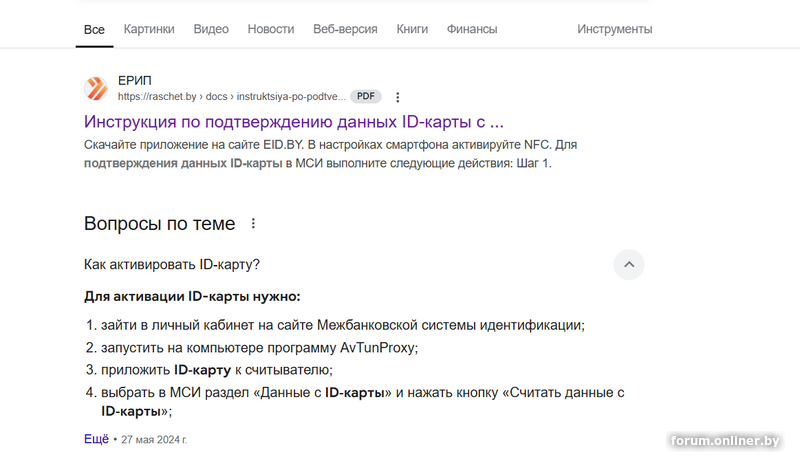This screenshot has width=800, height=462.
Task: Toggle the question Как активировать ID-карту?
Action: coord(172,265)
